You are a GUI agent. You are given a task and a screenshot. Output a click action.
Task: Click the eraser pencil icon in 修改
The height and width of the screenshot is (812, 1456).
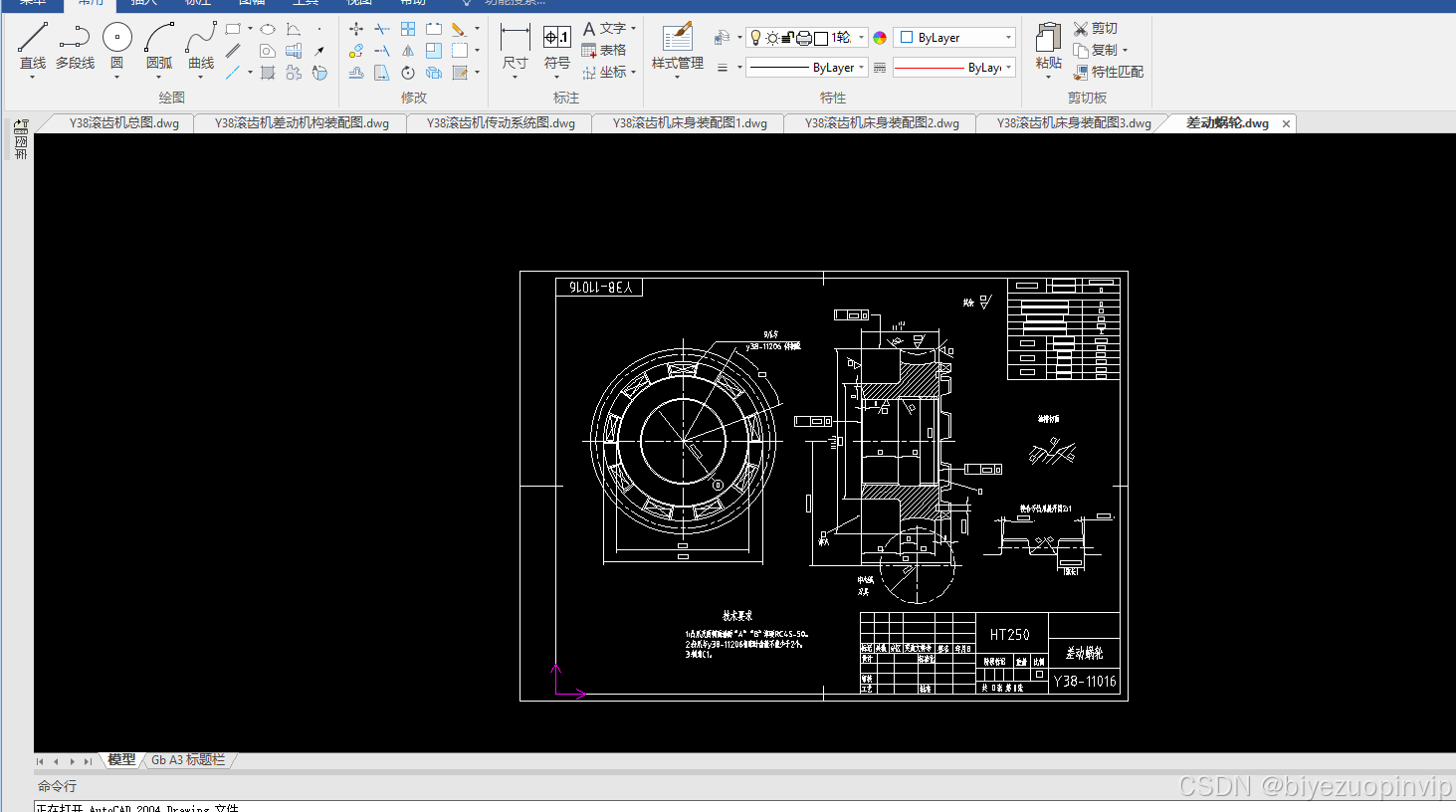(459, 29)
